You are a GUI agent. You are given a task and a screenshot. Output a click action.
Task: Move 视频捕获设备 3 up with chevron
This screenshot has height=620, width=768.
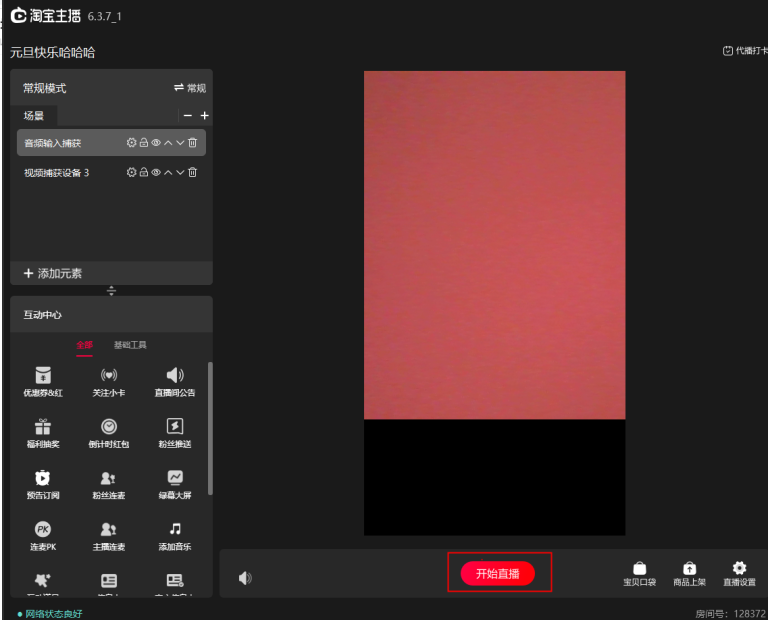[x=168, y=172]
